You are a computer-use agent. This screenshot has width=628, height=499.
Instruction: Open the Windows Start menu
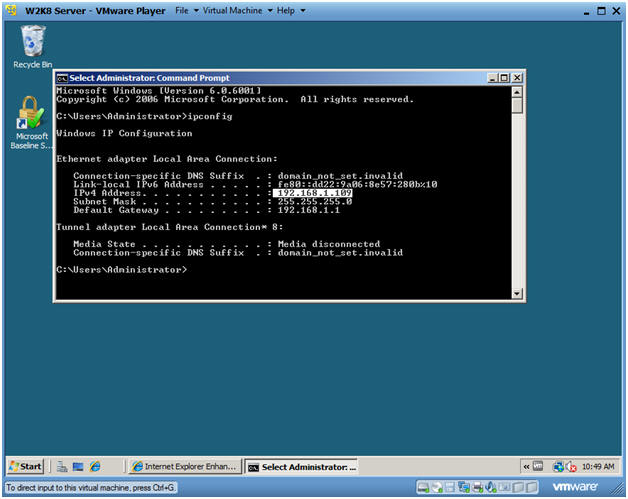pos(25,467)
